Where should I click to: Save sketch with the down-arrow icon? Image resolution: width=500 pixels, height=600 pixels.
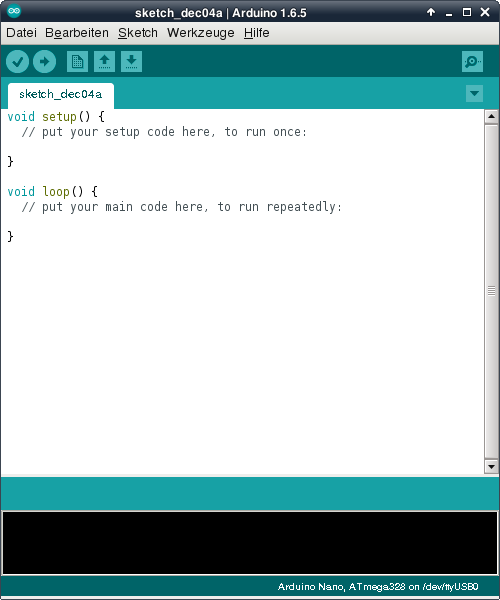coord(132,62)
